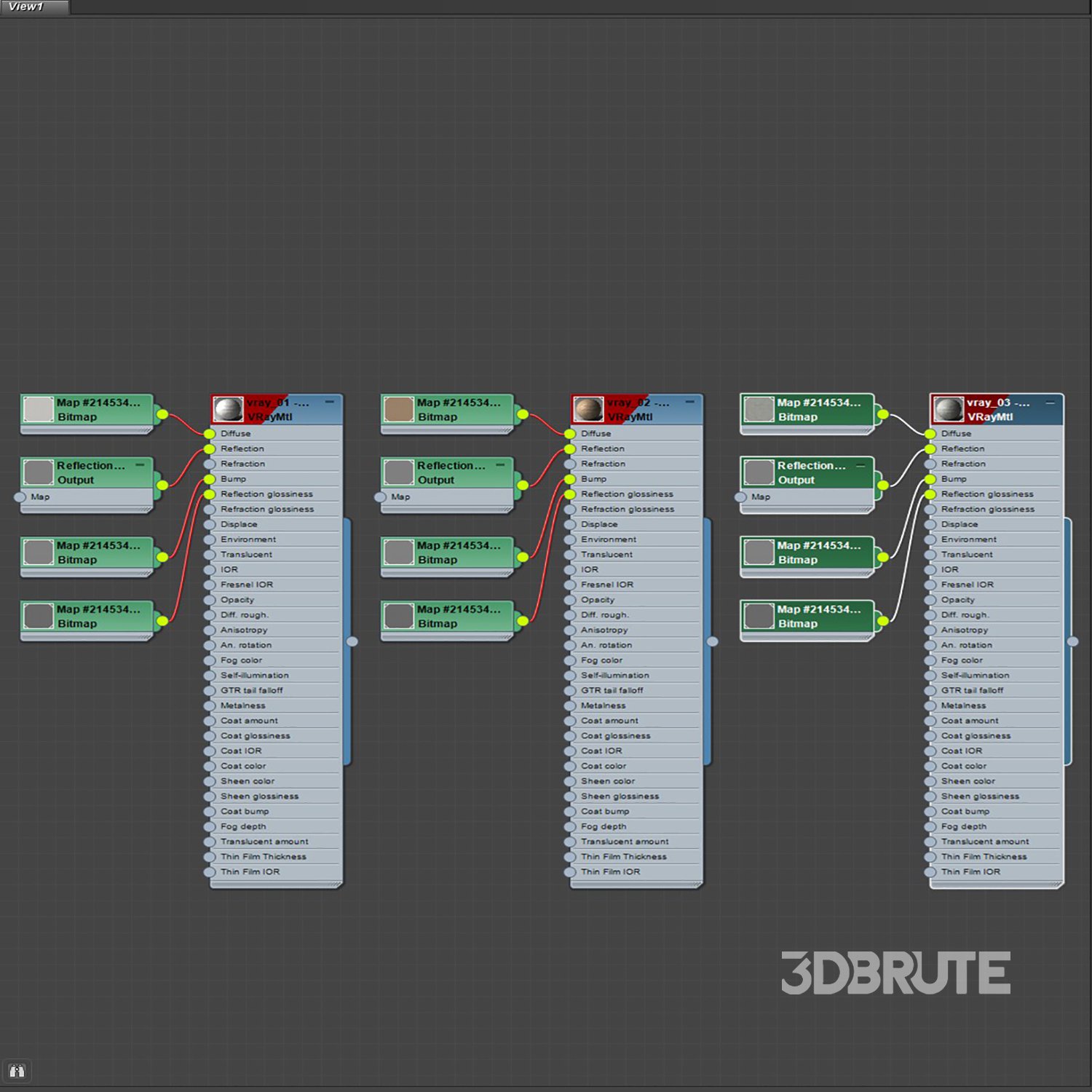Screen dimensions: 1092x1092
Task: Collapse the Reflection Output node feeding vray_01
Action: 140,464
